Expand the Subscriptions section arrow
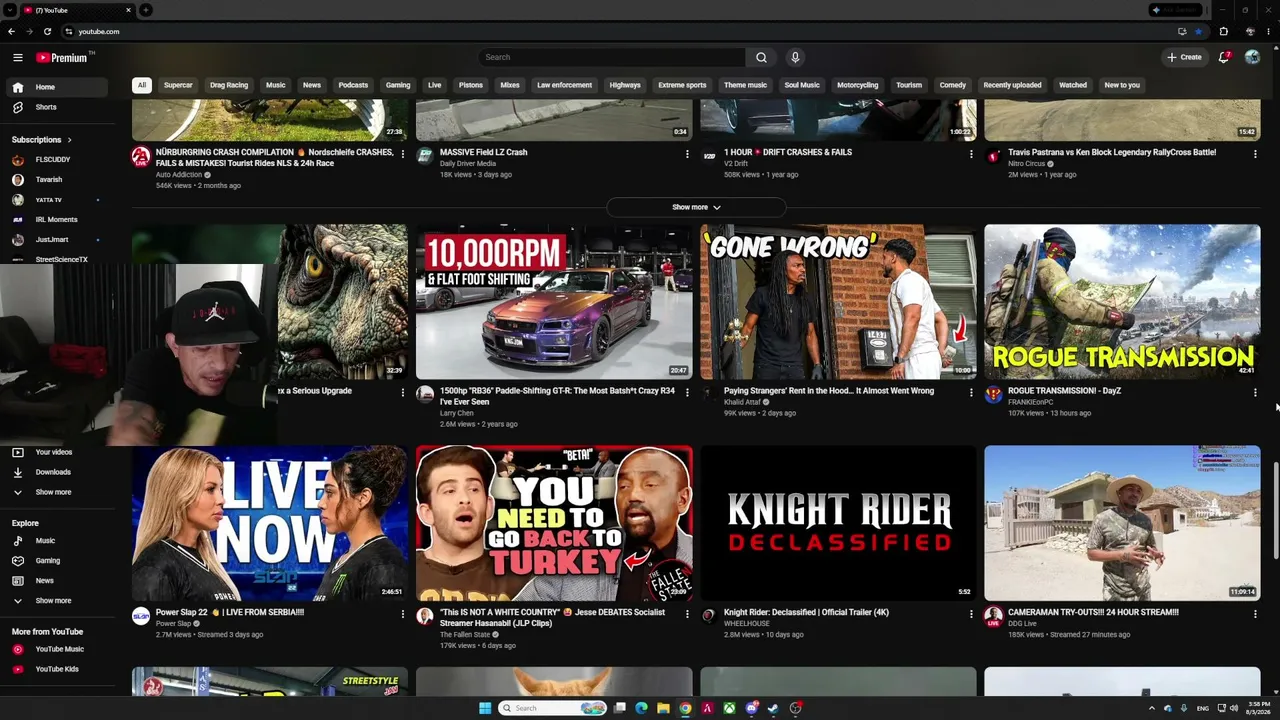This screenshot has width=1280, height=720. [69, 140]
